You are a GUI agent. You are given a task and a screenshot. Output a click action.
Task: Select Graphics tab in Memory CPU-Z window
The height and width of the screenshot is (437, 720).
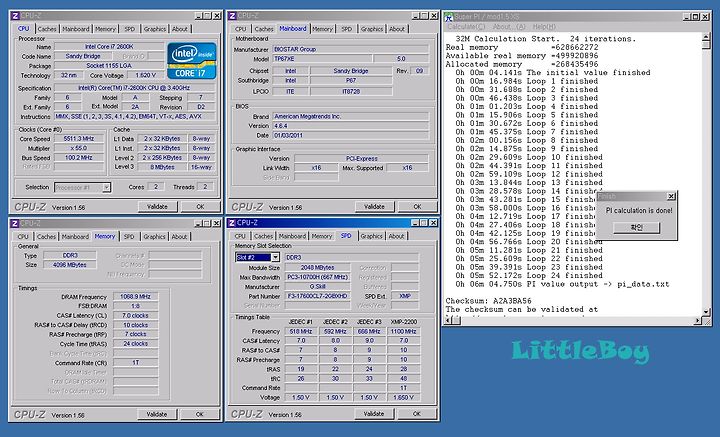(154, 237)
